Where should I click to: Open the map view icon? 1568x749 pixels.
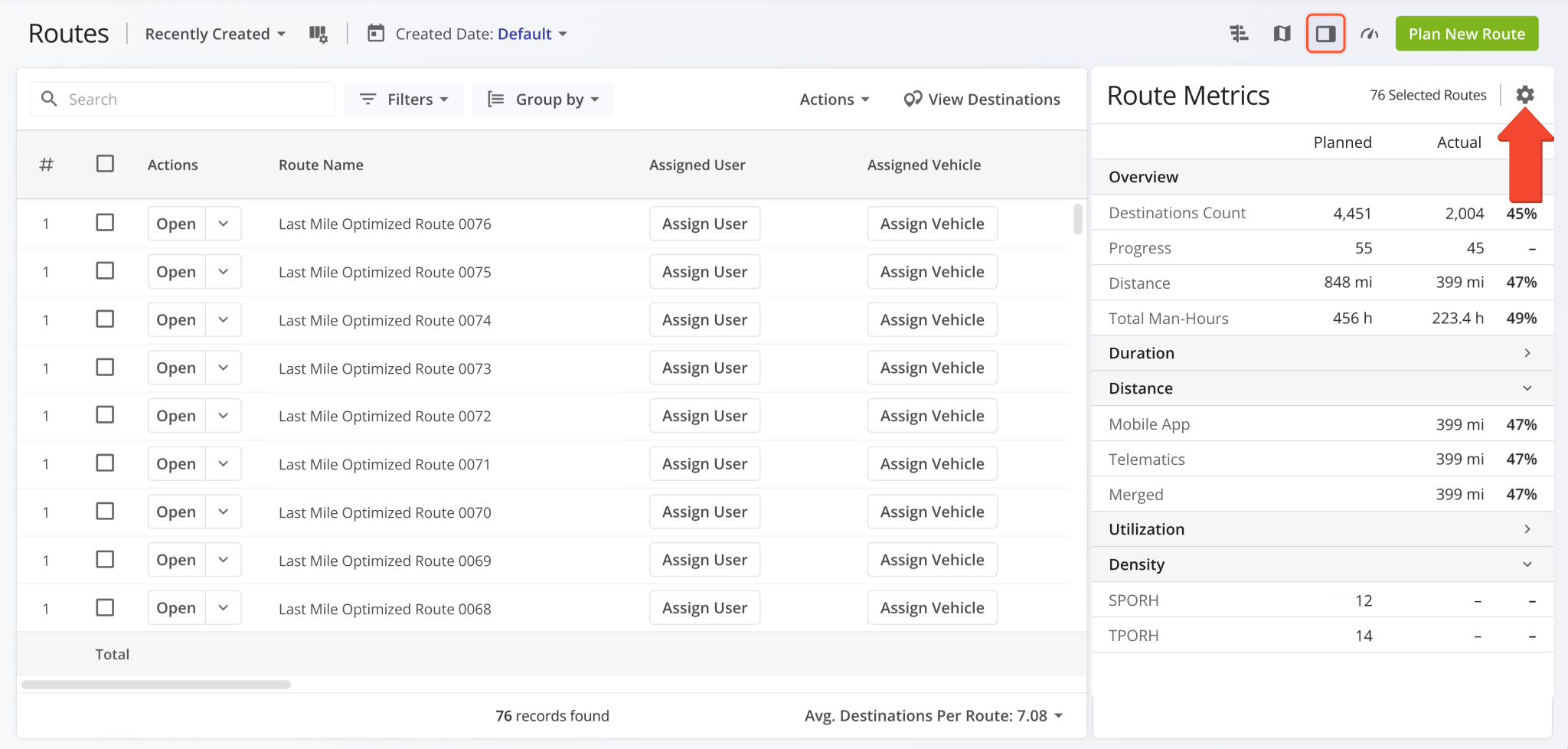click(1282, 33)
